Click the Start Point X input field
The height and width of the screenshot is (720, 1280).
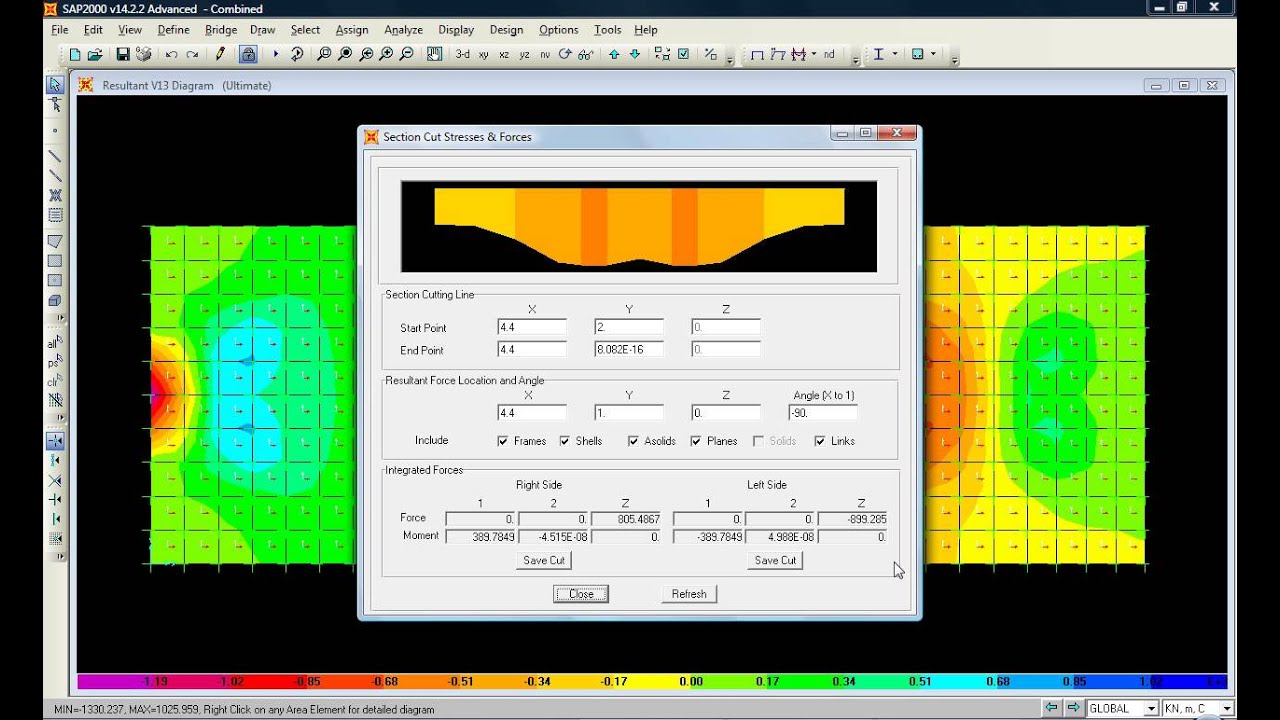pos(532,328)
